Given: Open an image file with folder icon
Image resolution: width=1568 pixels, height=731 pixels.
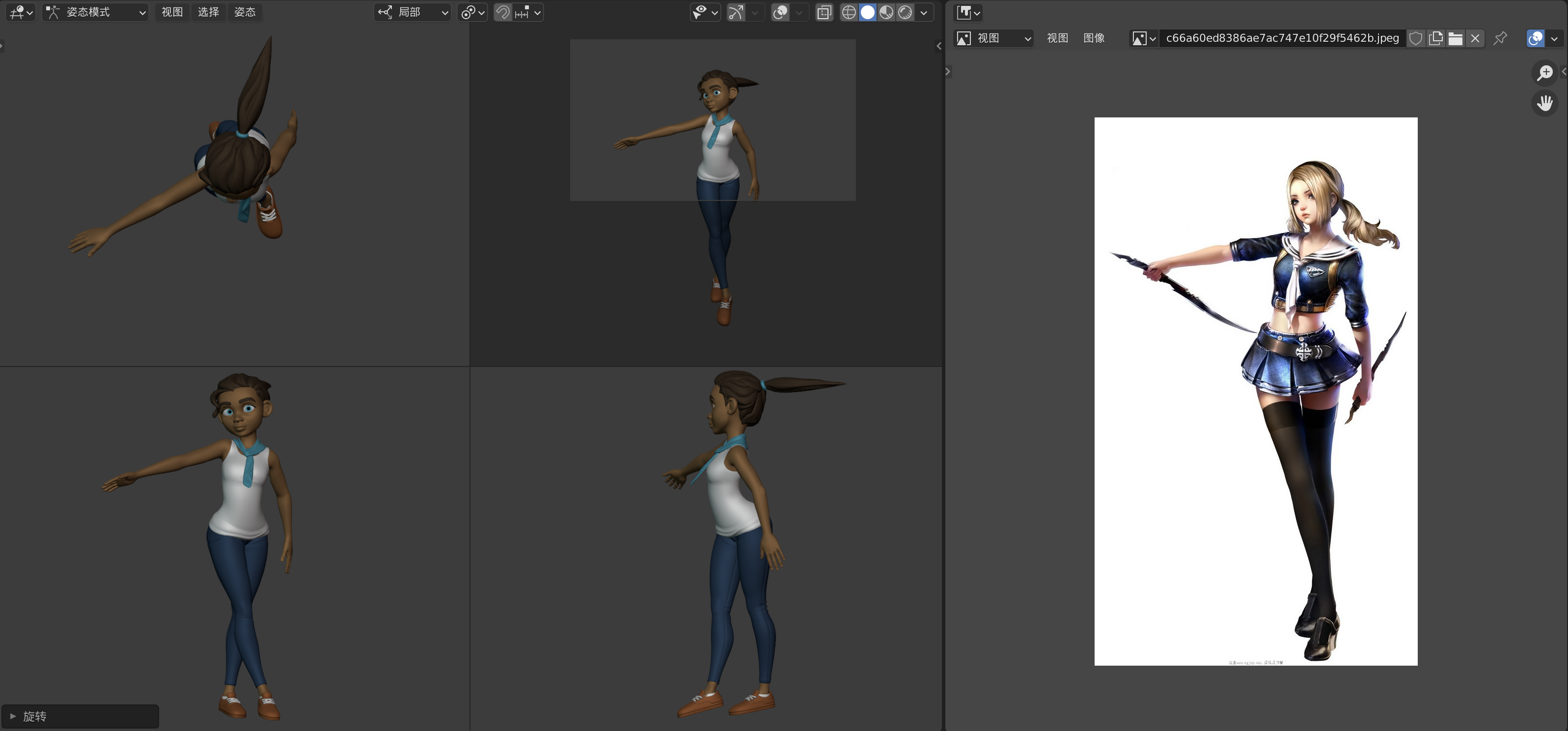Looking at the screenshot, I should pyautogui.click(x=1456, y=38).
